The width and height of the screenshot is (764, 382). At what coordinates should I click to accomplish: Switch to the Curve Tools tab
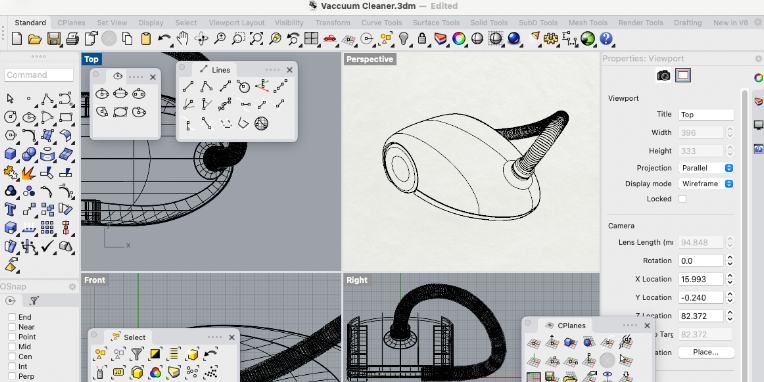click(x=382, y=22)
